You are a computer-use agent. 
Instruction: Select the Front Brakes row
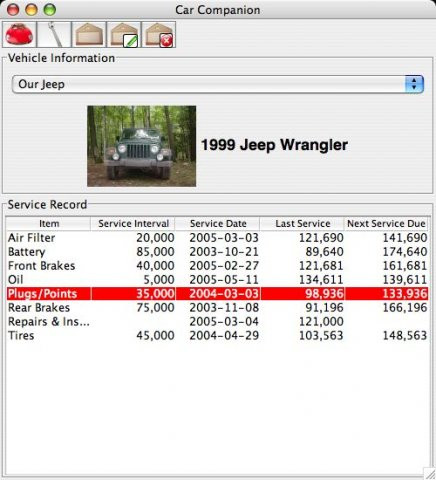[217, 266]
